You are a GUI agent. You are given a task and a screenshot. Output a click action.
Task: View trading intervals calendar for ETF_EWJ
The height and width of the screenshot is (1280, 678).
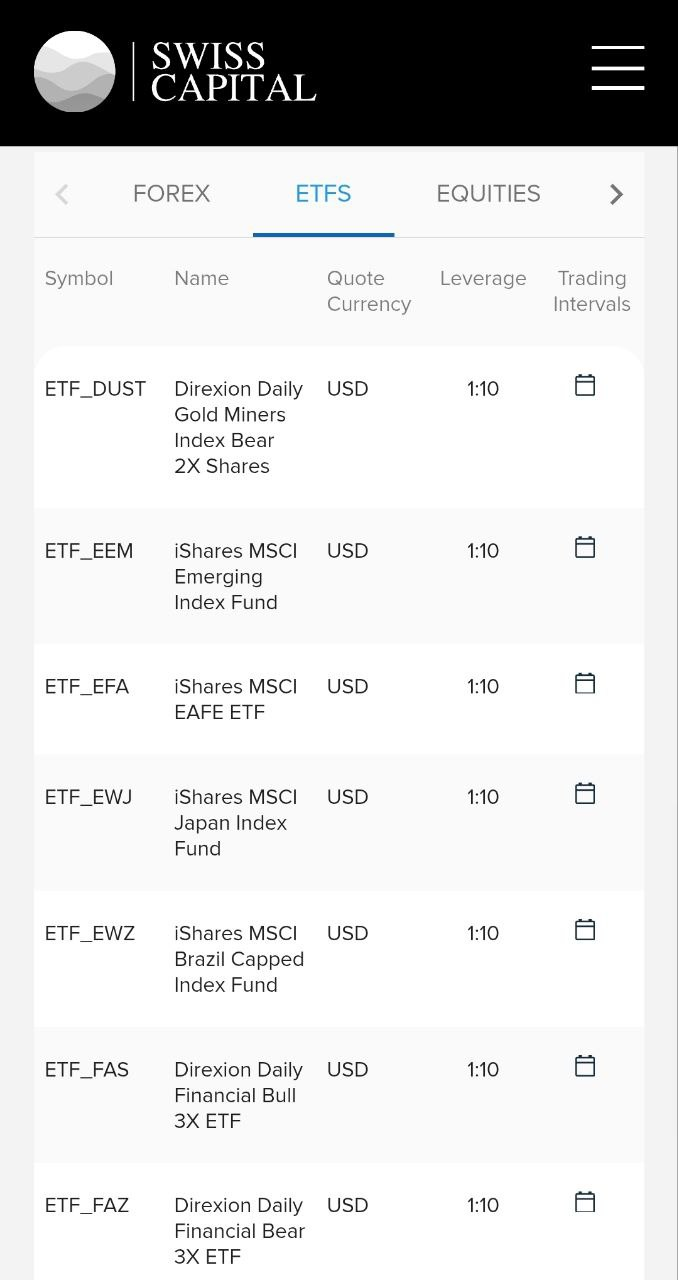pos(585,793)
